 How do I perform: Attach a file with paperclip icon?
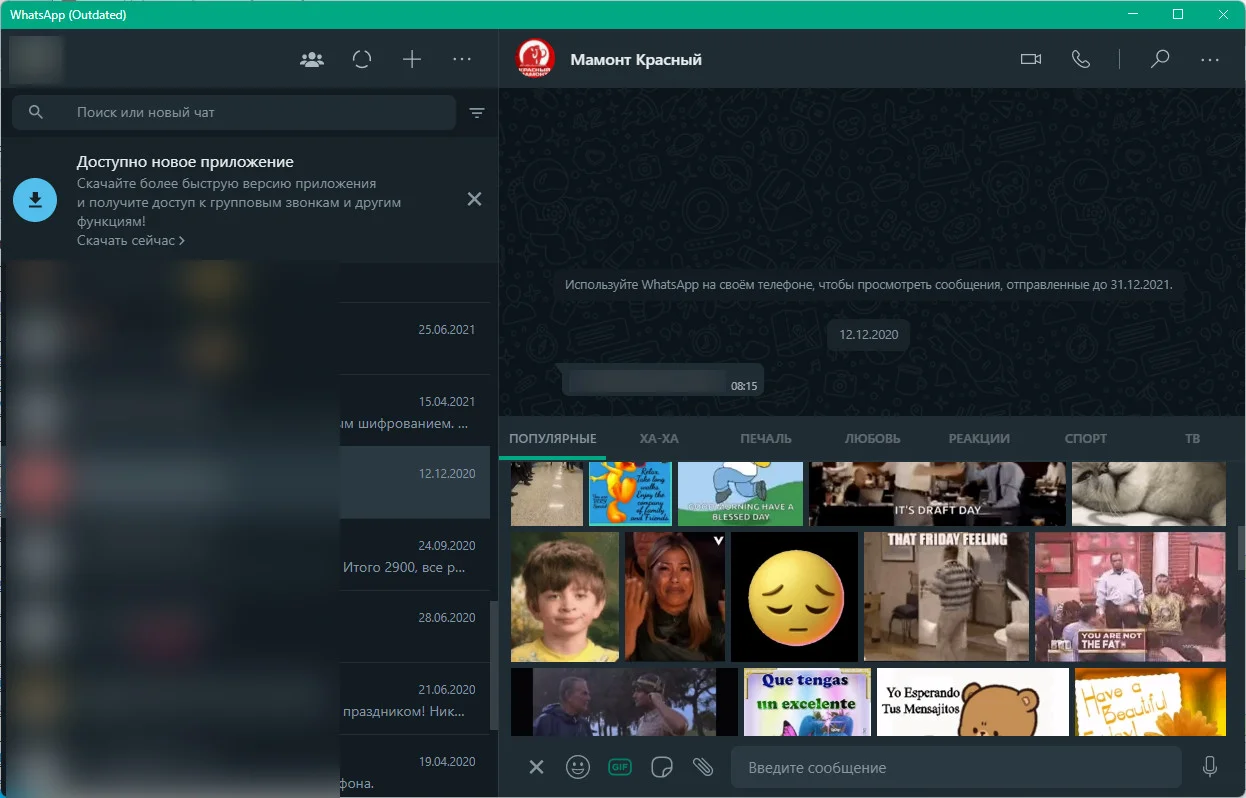[703, 767]
